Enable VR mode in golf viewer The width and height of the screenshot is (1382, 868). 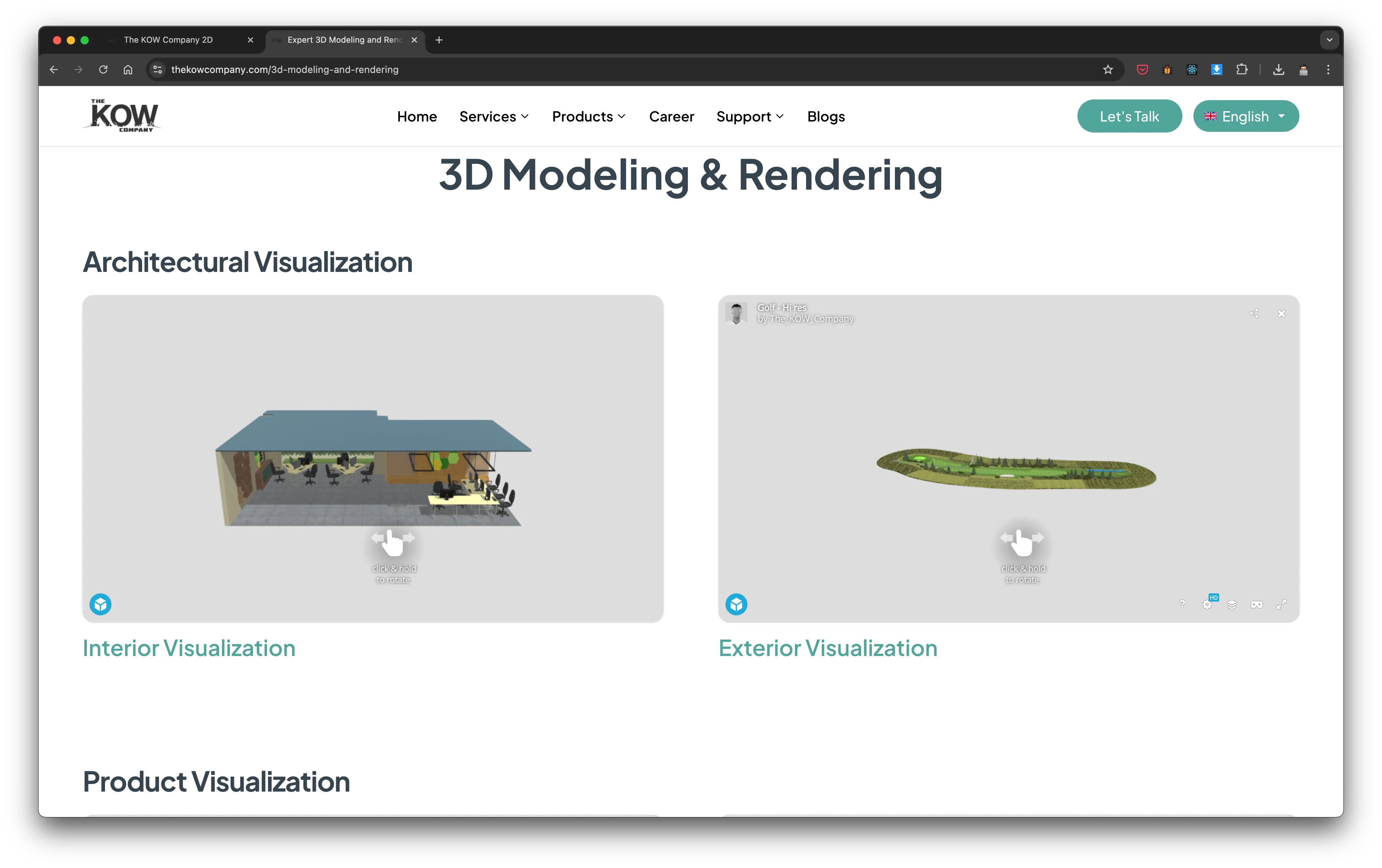click(1257, 604)
